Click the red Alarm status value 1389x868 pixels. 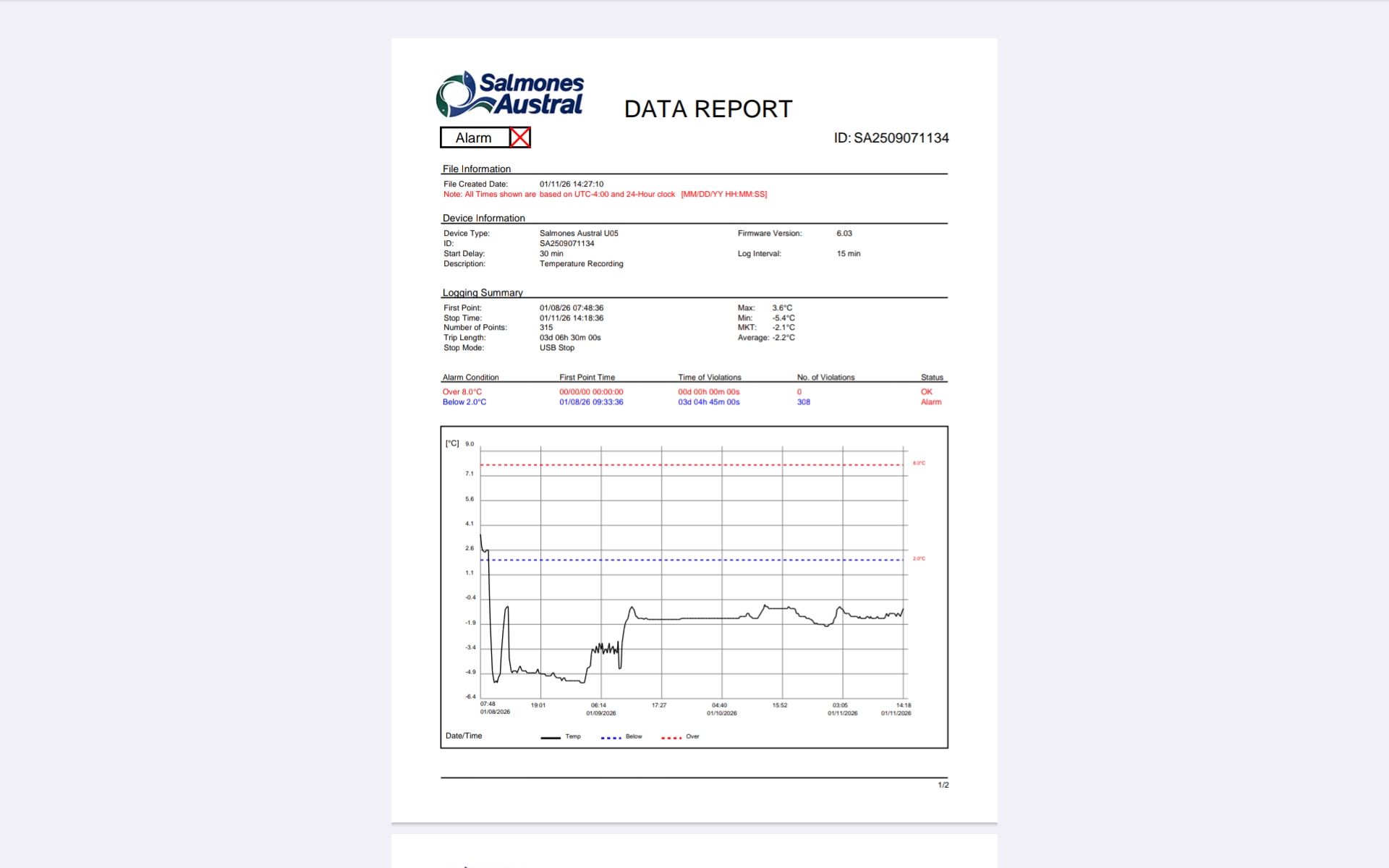[x=930, y=402]
